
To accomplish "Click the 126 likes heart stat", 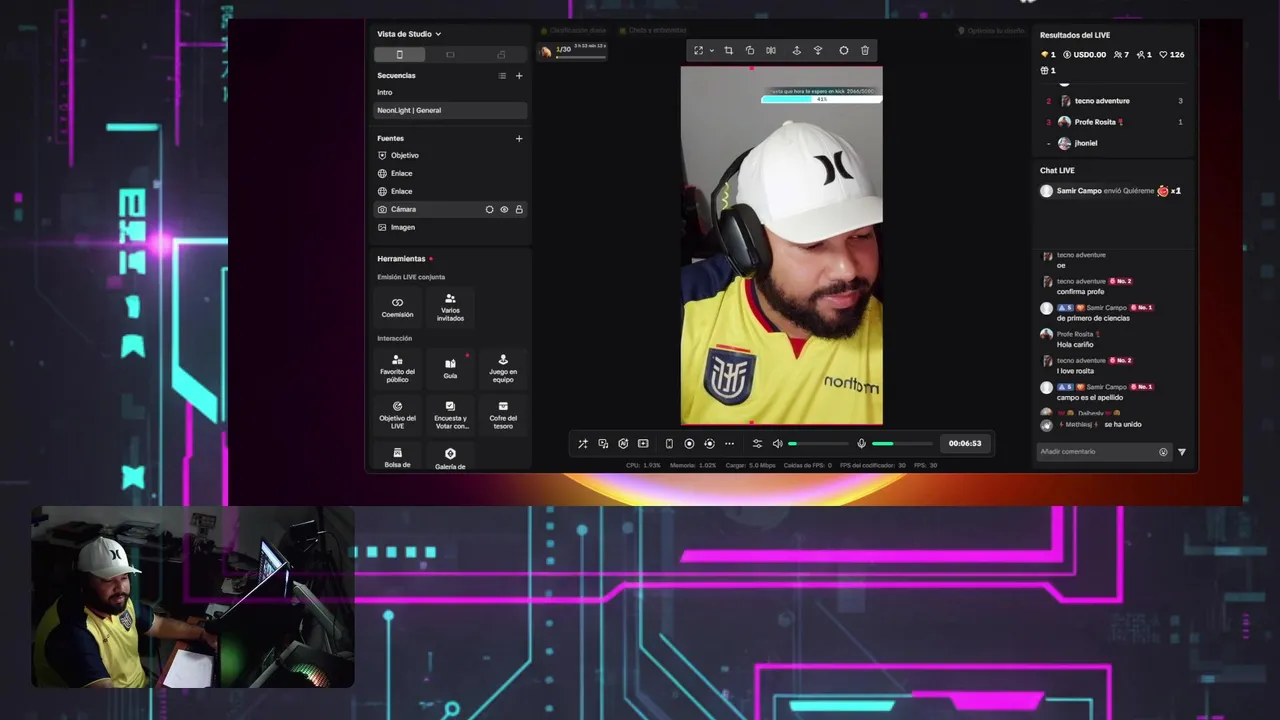I will (x=1172, y=55).
